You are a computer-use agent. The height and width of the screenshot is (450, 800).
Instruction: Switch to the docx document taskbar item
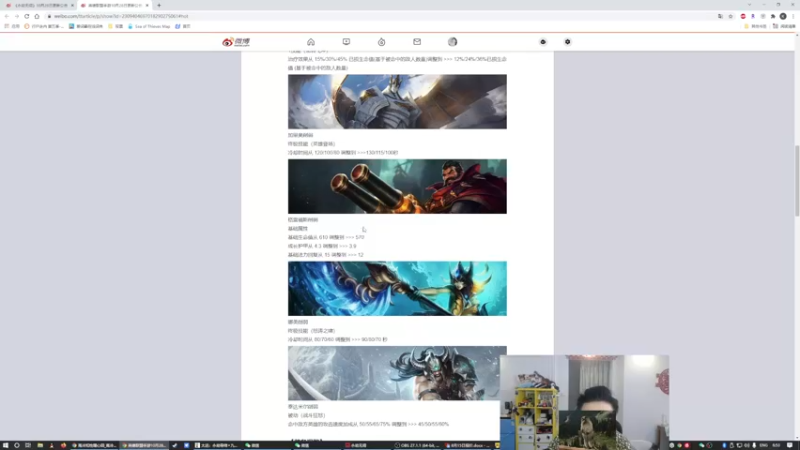(467, 445)
